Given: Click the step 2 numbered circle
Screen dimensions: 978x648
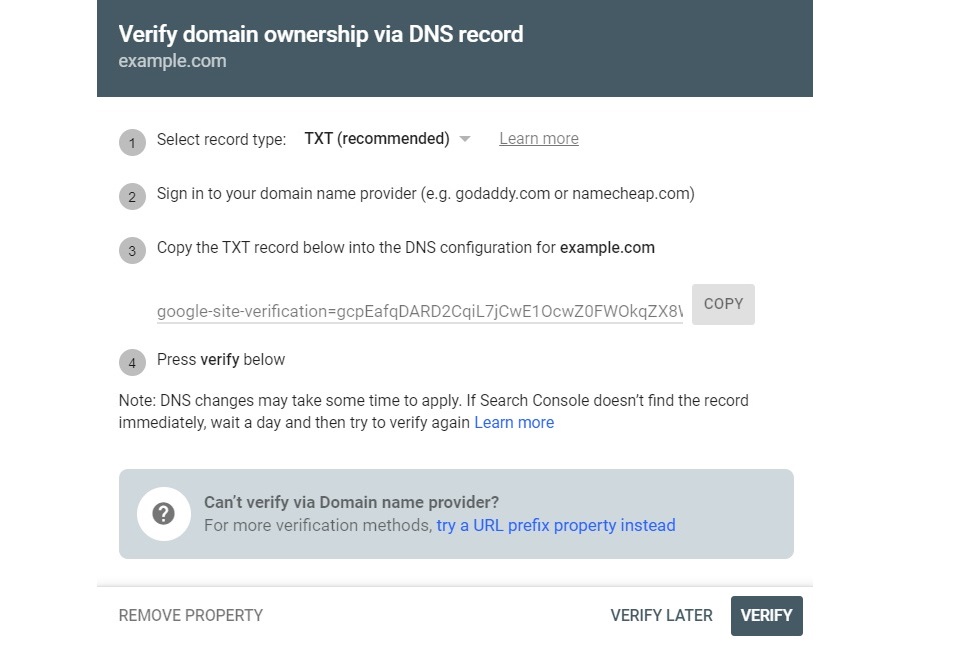Looking at the screenshot, I should pos(131,197).
